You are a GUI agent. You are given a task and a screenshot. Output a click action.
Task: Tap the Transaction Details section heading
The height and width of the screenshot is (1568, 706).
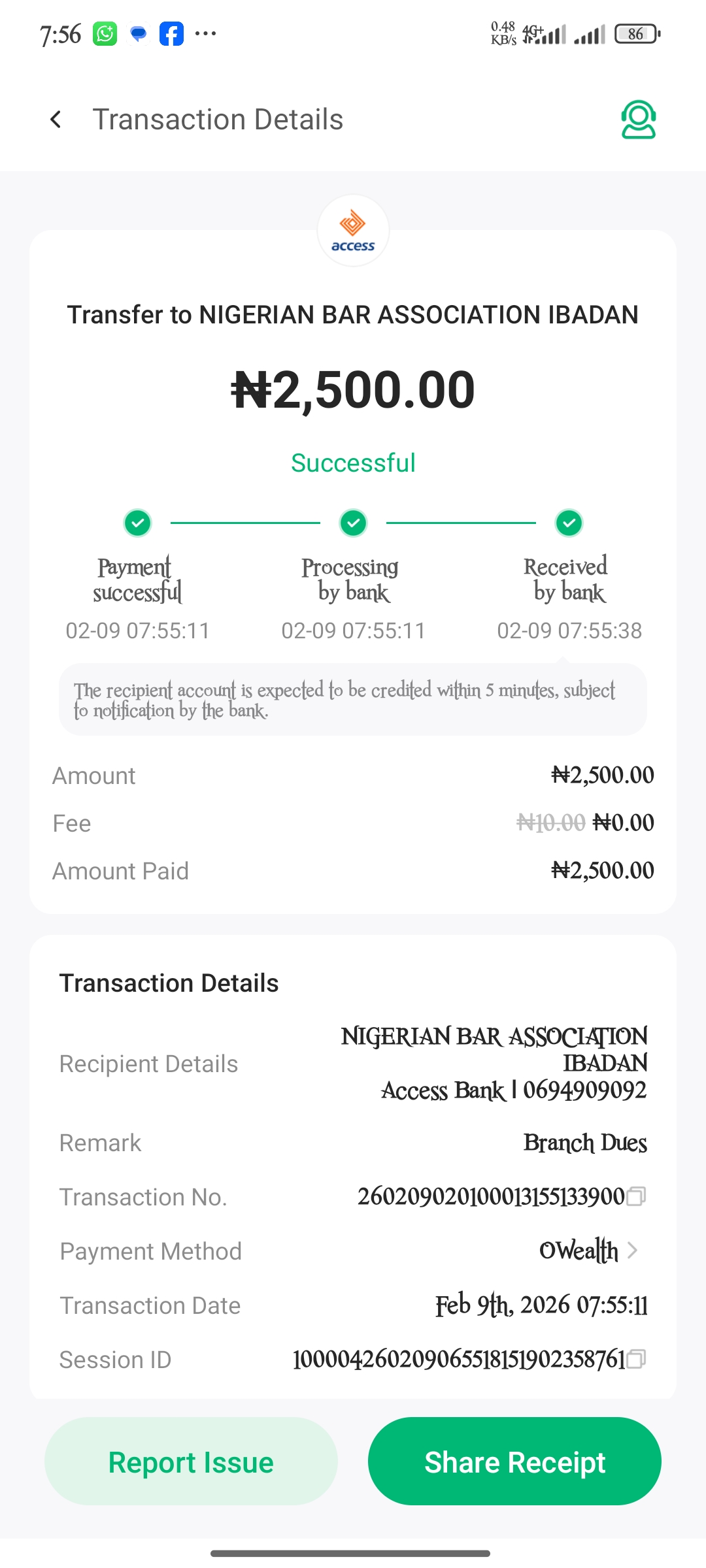click(169, 983)
